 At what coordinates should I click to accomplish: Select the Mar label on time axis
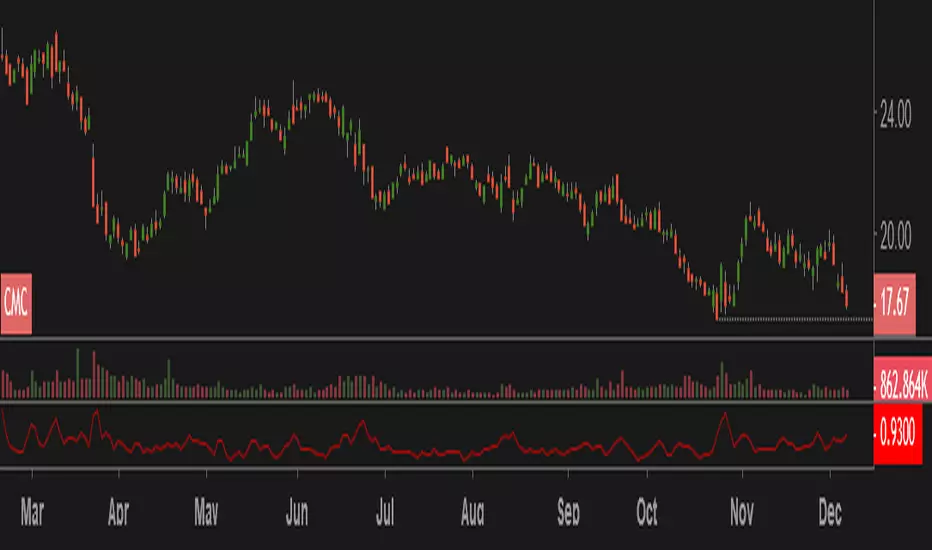click(x=32, y=511)
